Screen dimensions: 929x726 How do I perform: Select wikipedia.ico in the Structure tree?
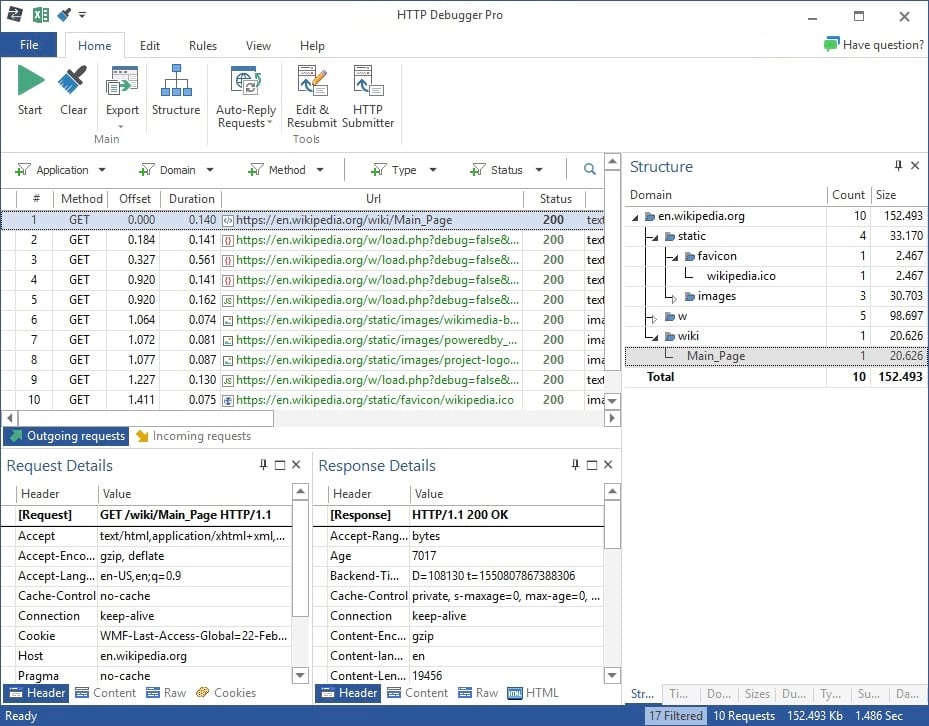pos(741,276)
